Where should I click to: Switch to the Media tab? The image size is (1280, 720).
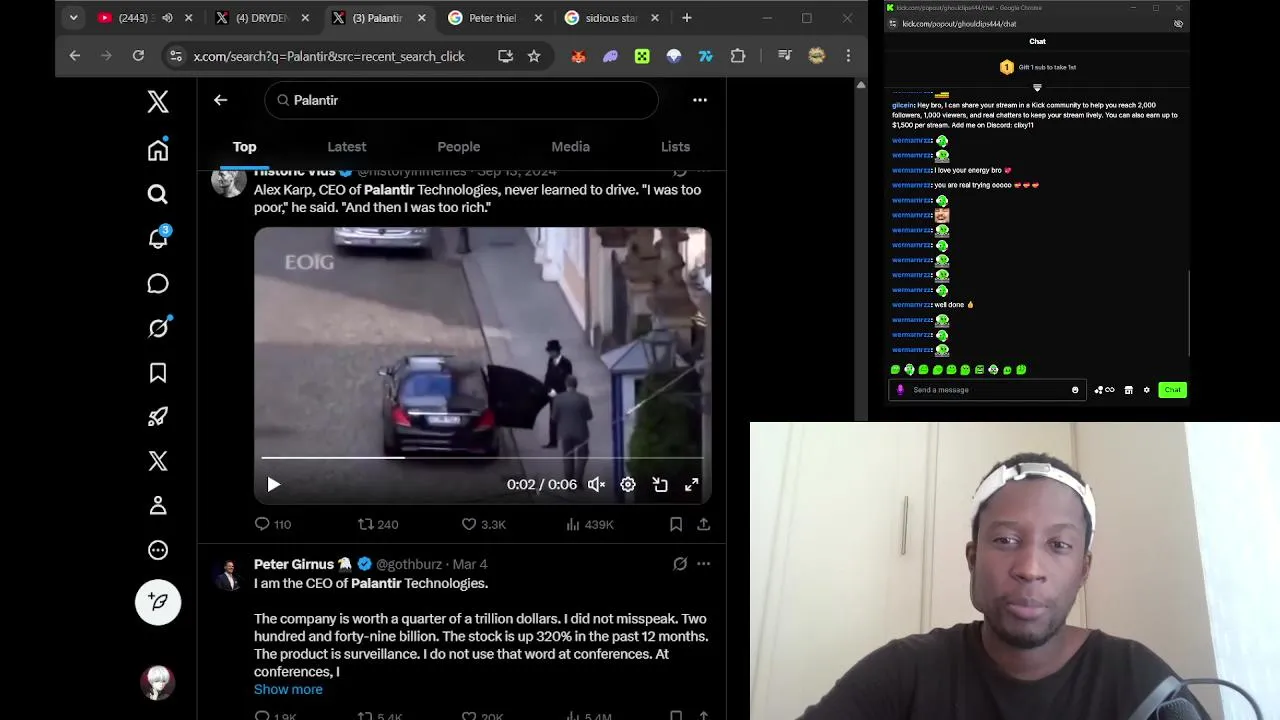(571, 147)
